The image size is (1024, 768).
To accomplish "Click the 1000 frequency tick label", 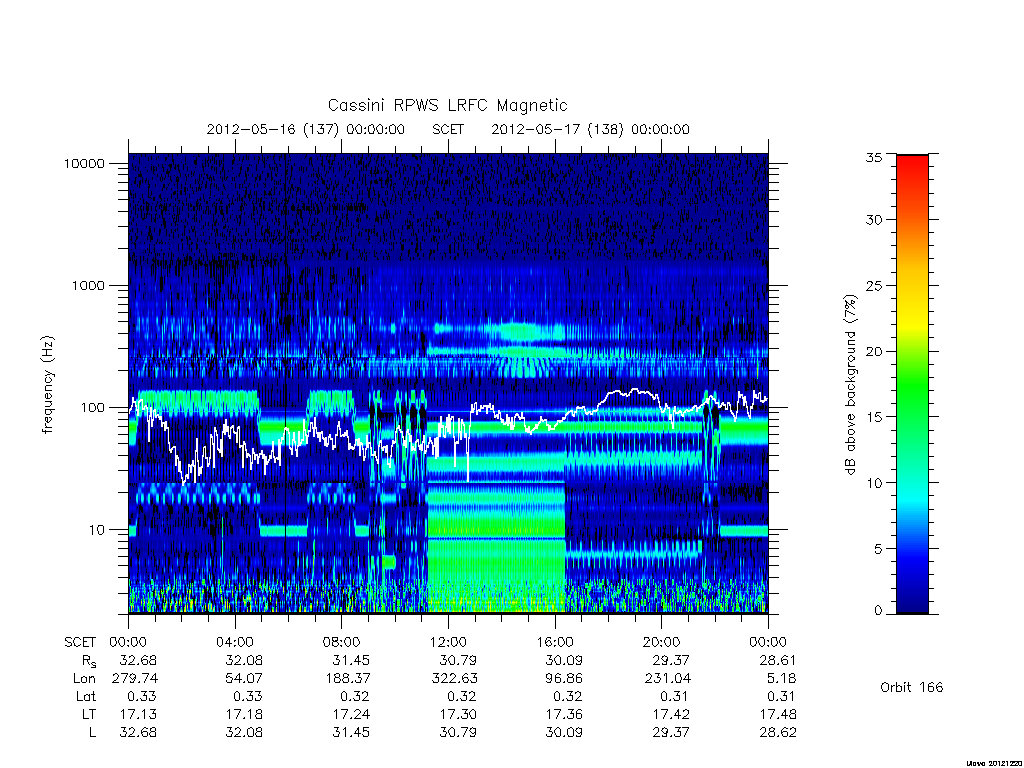I will click(x=88, y=285).
